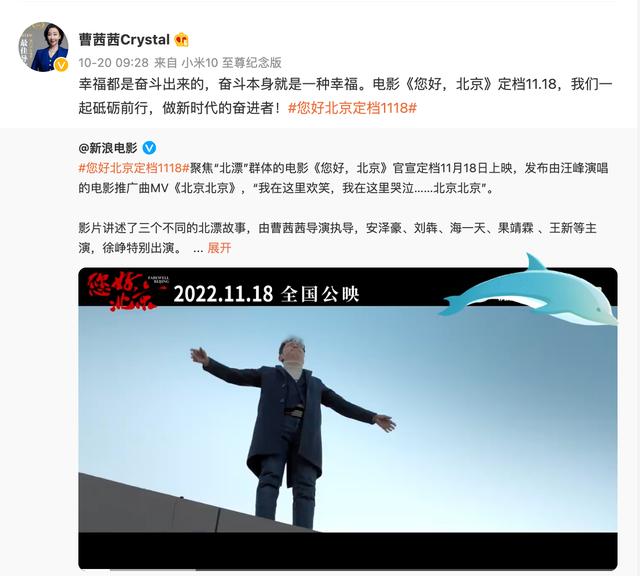Click reposted paragraph mentioning 曹茜茜导演执导

[x=338, y=238]
